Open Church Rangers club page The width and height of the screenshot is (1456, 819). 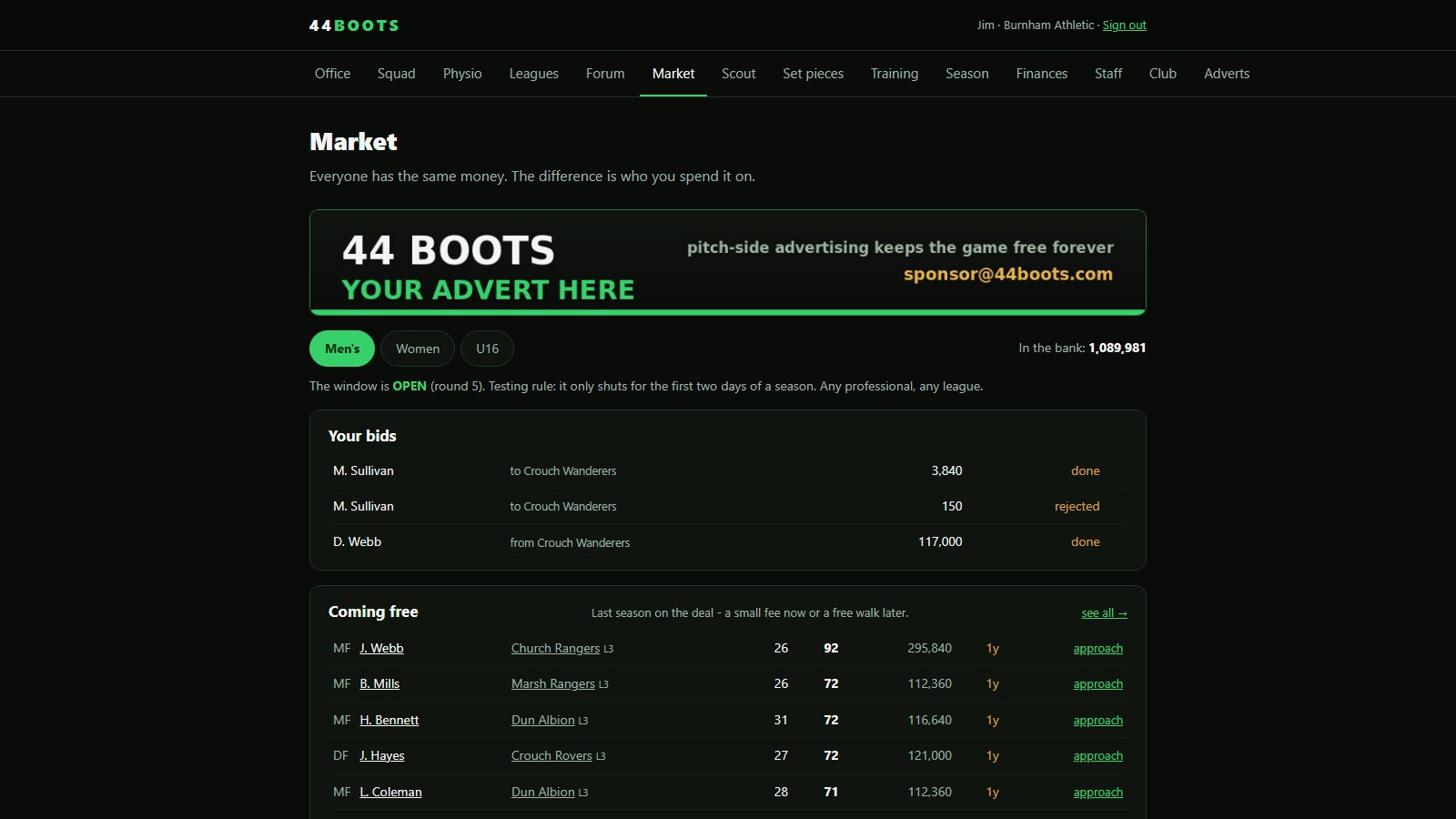click(x=555, y=648)
